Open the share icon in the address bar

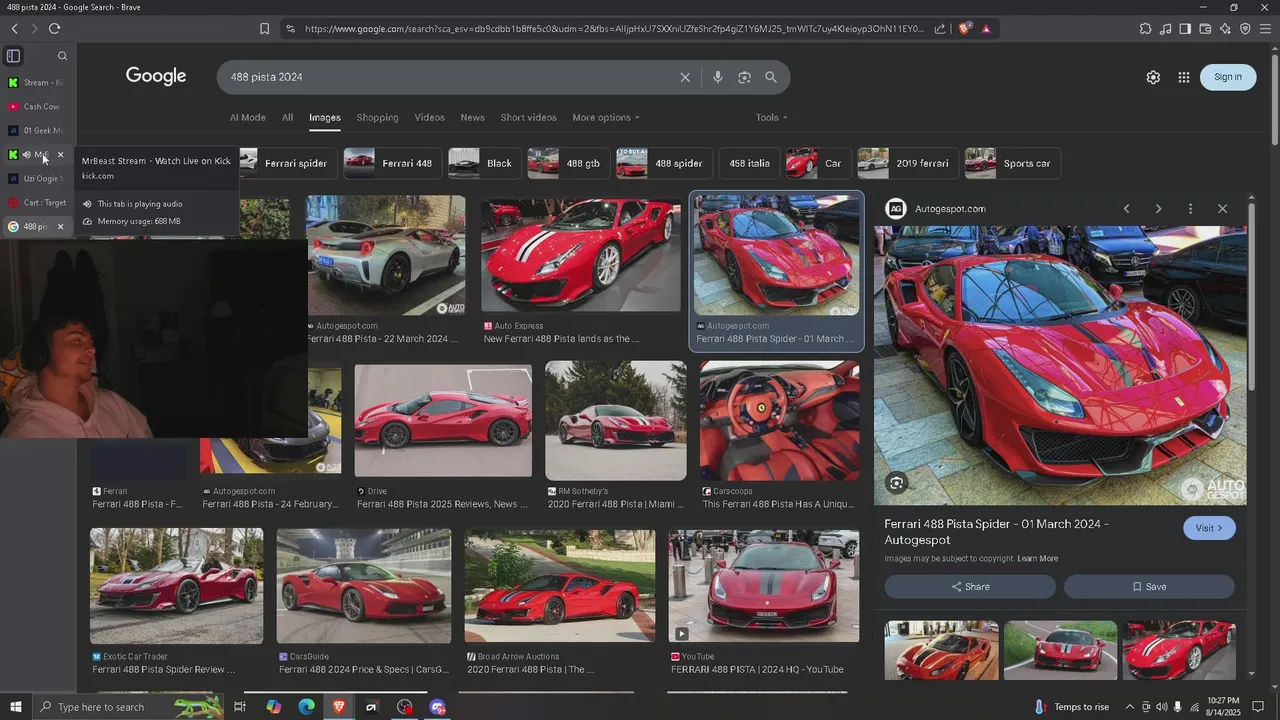click(940, 29)
